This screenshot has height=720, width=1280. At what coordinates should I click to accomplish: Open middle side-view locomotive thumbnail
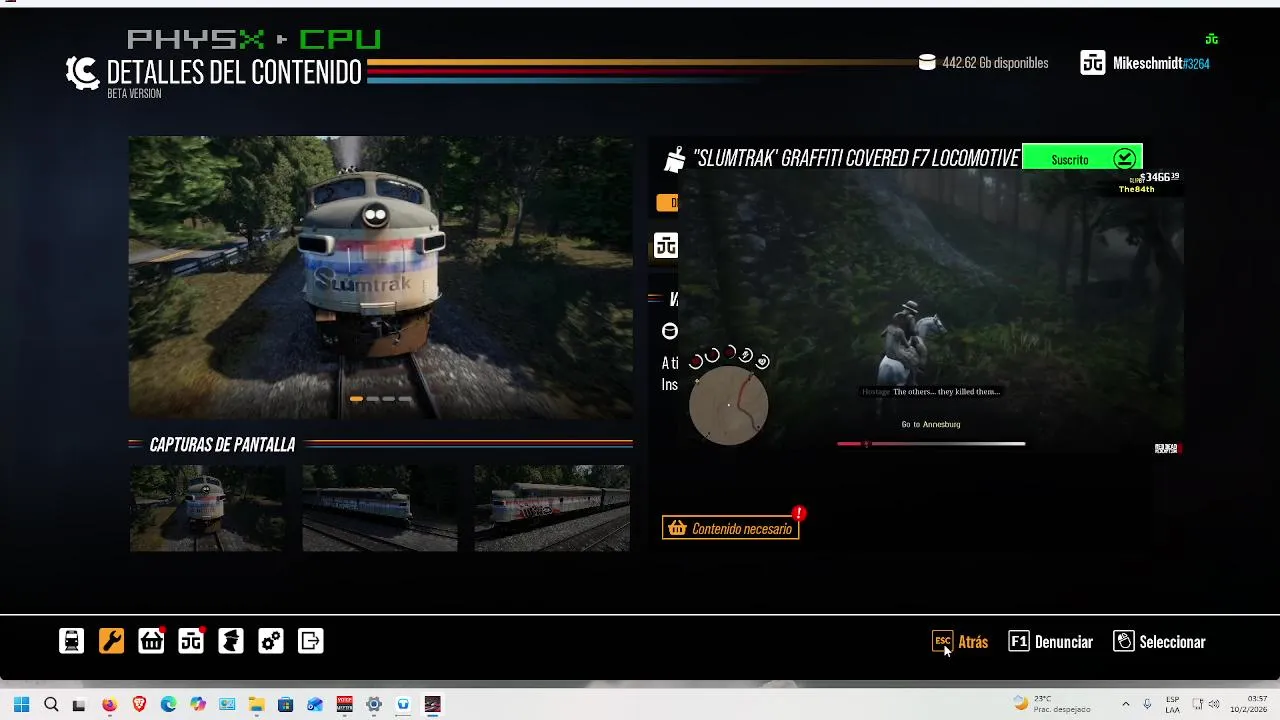tap(380, 508)
